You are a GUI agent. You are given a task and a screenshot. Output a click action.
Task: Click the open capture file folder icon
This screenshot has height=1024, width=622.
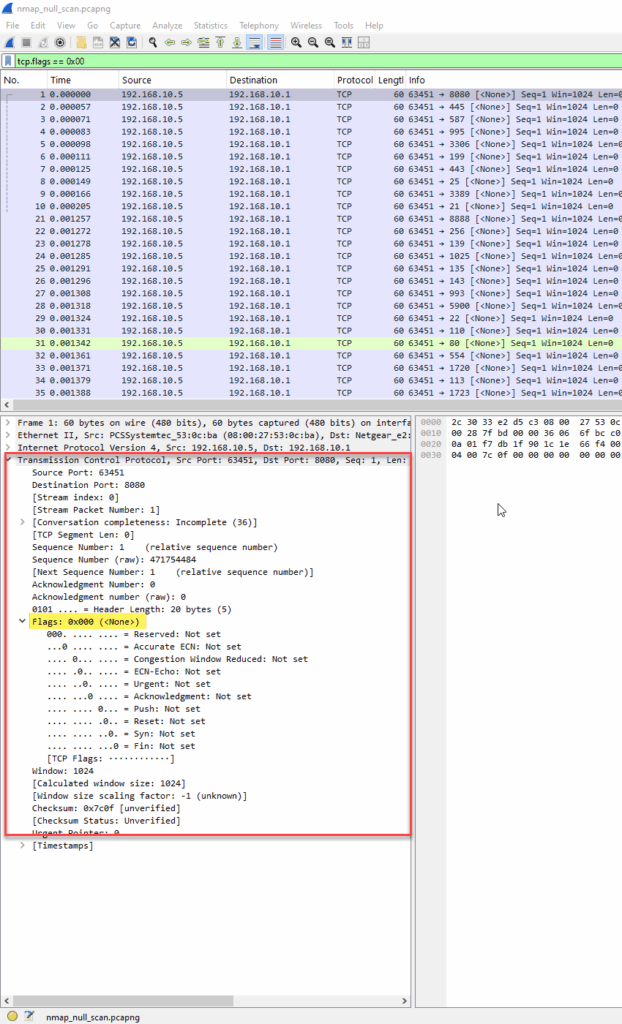pos(81,42)
